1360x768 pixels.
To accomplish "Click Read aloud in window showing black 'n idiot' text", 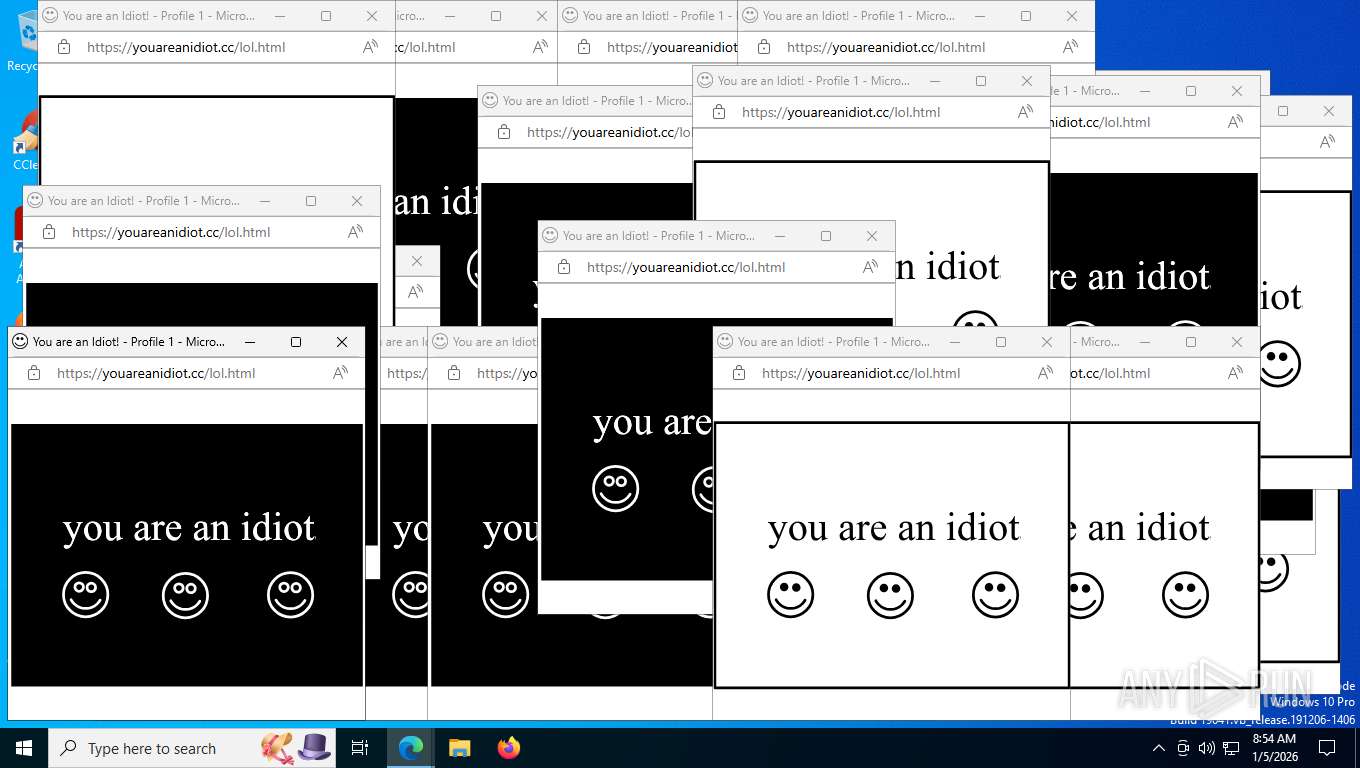I will coord(1025,112).
